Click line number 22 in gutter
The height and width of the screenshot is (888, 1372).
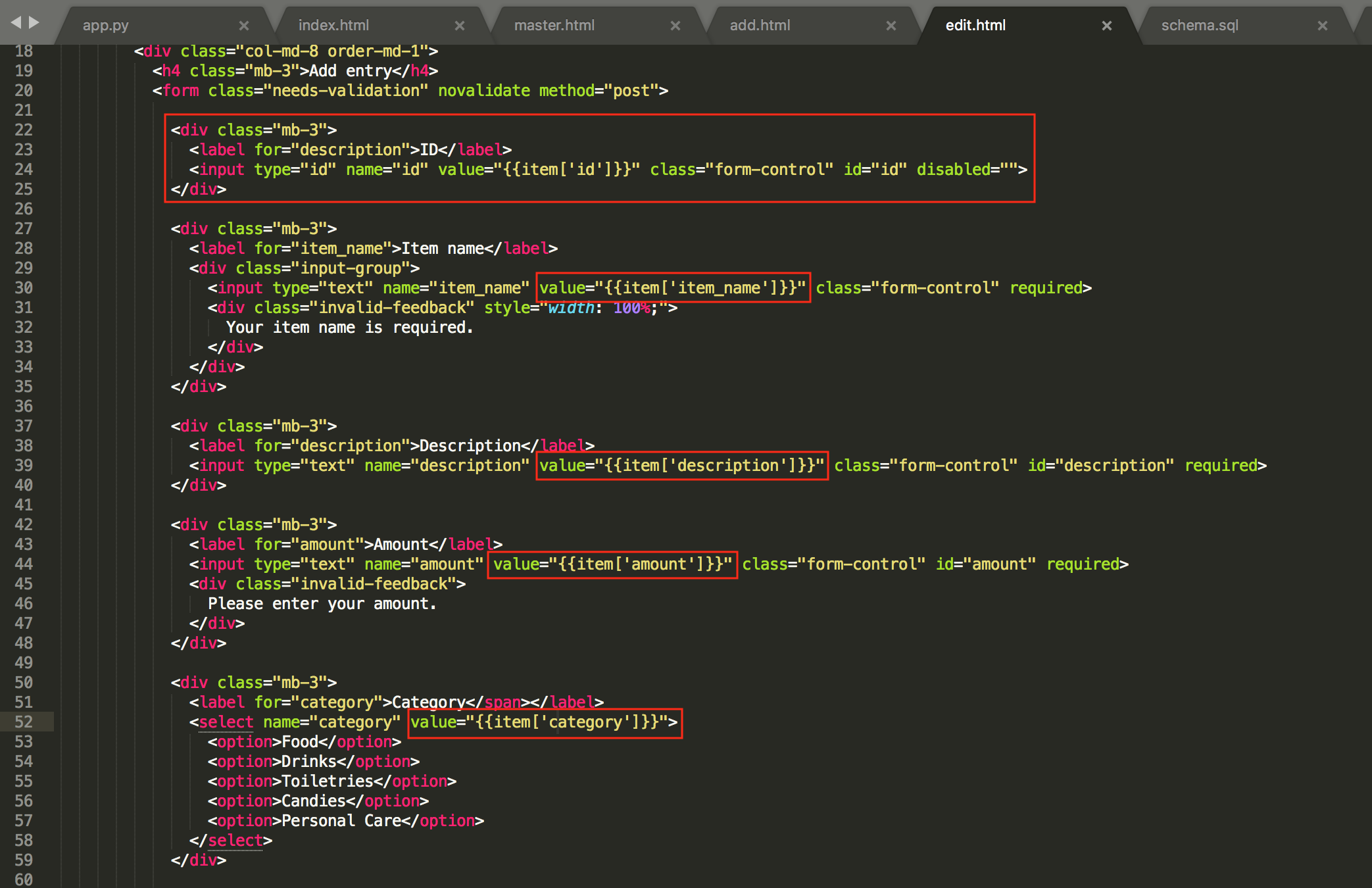coord(24,130)
